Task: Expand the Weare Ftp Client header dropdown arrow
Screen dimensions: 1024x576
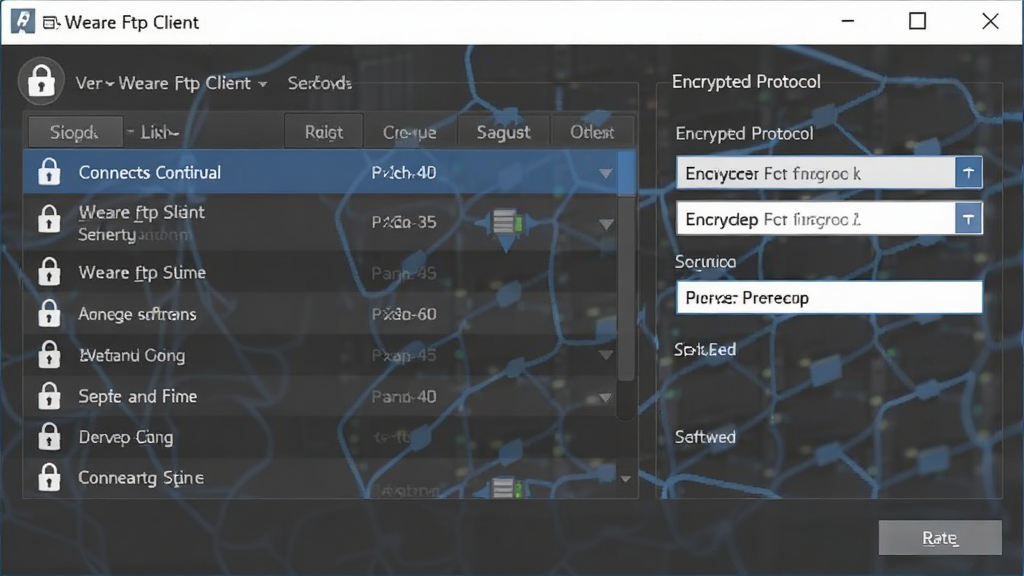Action: pyautogui.click(x=263, y=84)
